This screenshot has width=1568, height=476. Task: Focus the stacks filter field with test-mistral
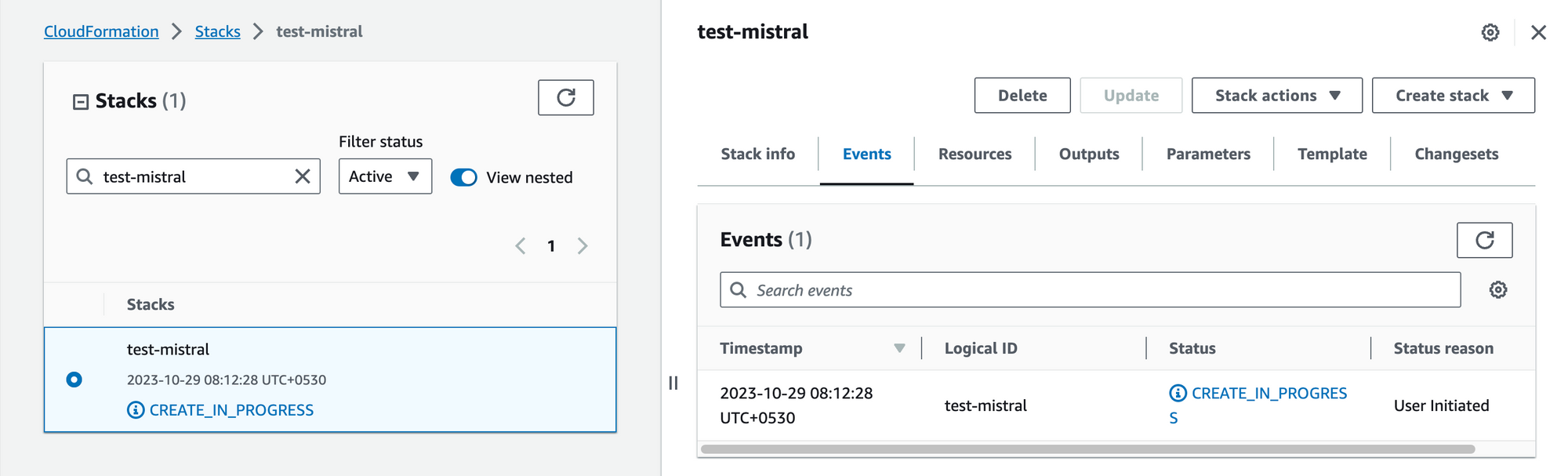click(x=193, y=176)
